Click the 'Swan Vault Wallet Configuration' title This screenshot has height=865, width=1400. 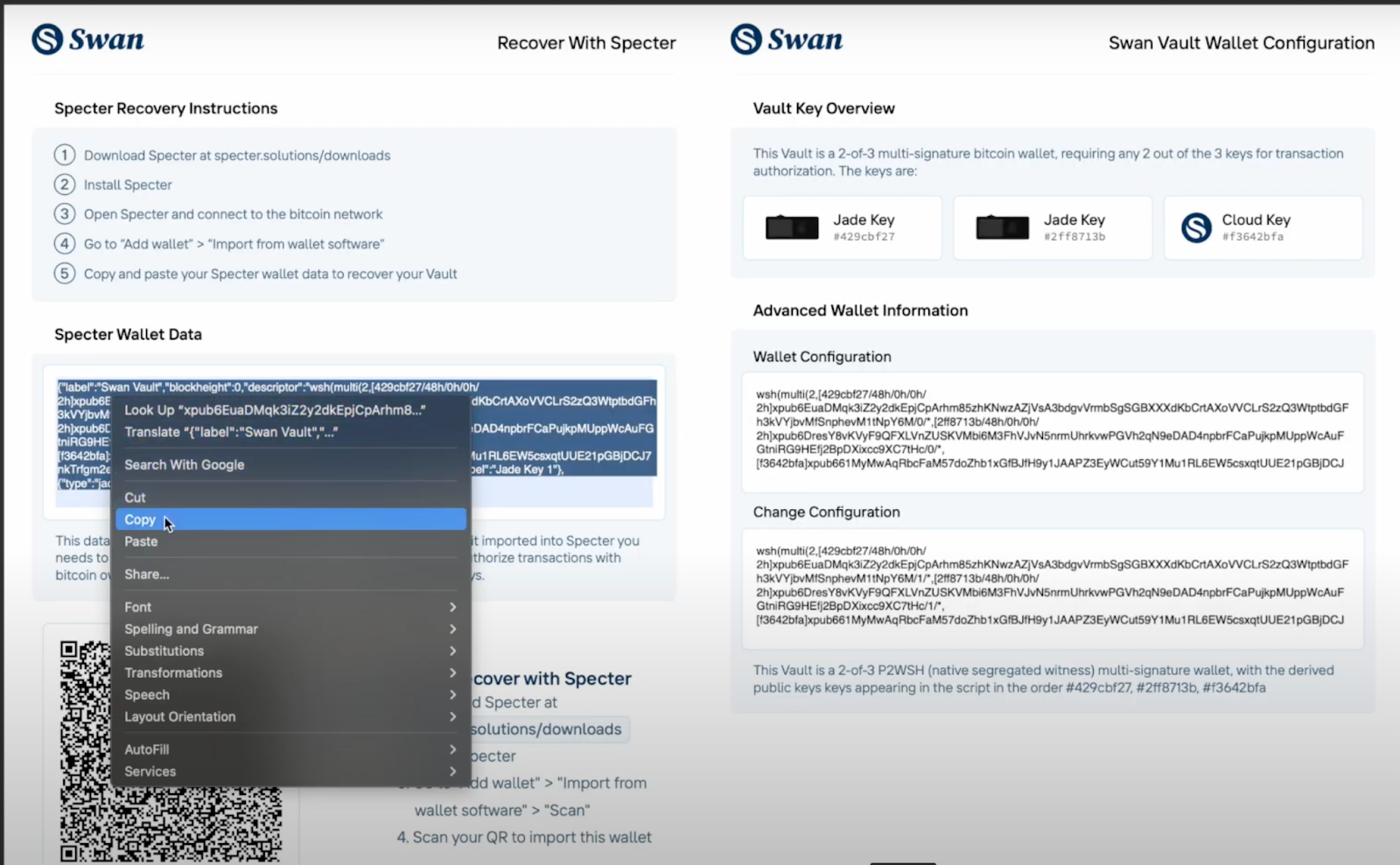pos(1242,43)
